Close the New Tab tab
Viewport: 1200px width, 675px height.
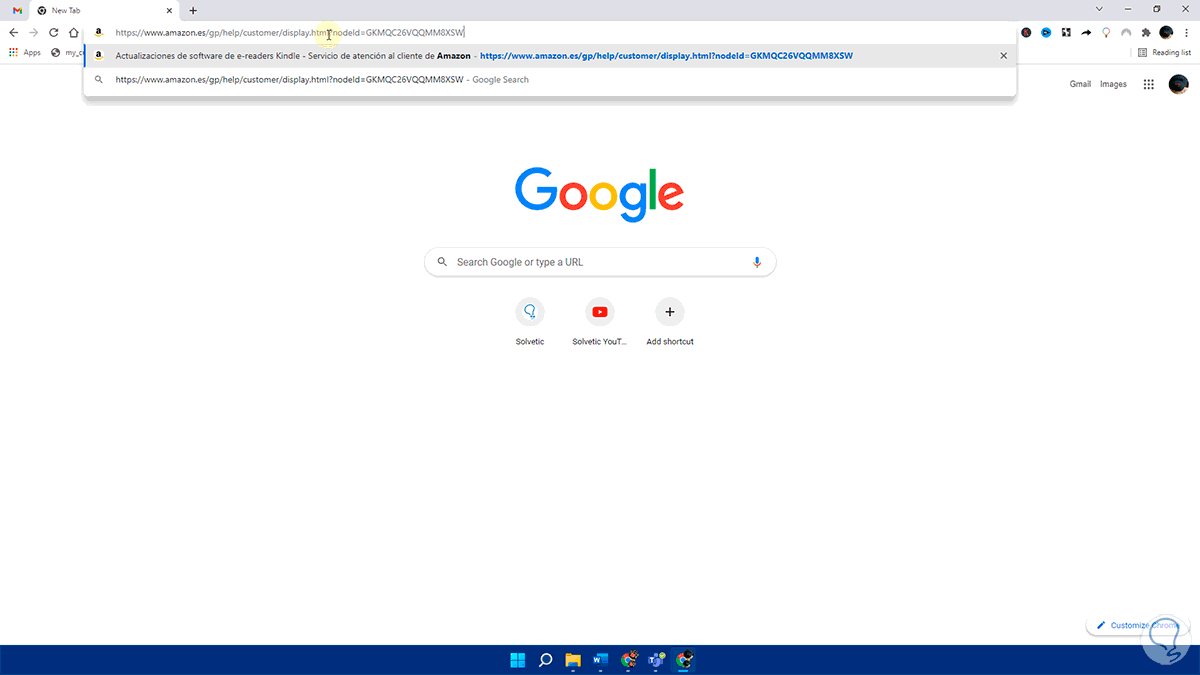click(x=169, y=10)
